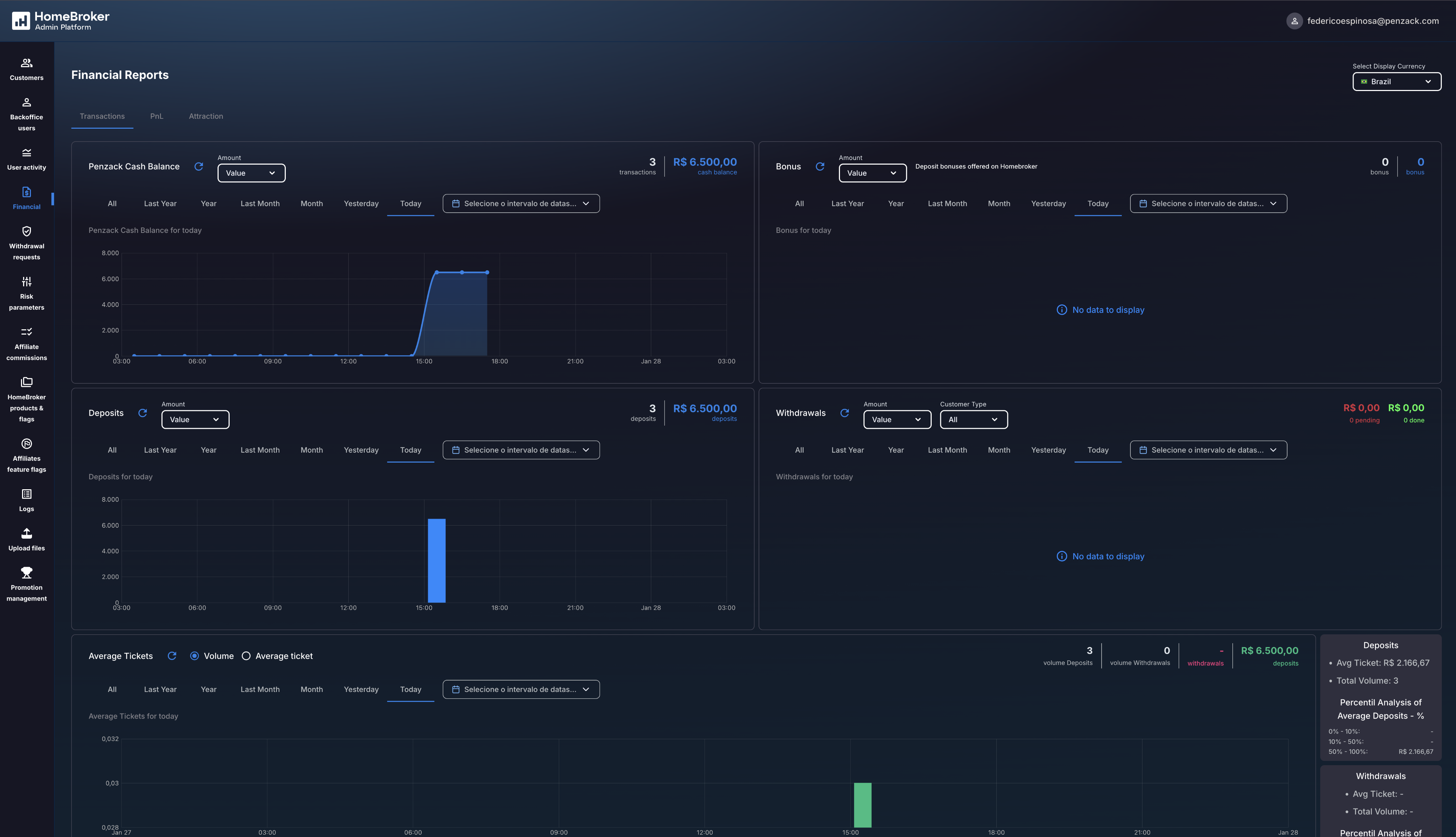Screen dimensions: 1456x837
Task: Select the Upload files sidebar icon
Action: (x=26, y=533)
